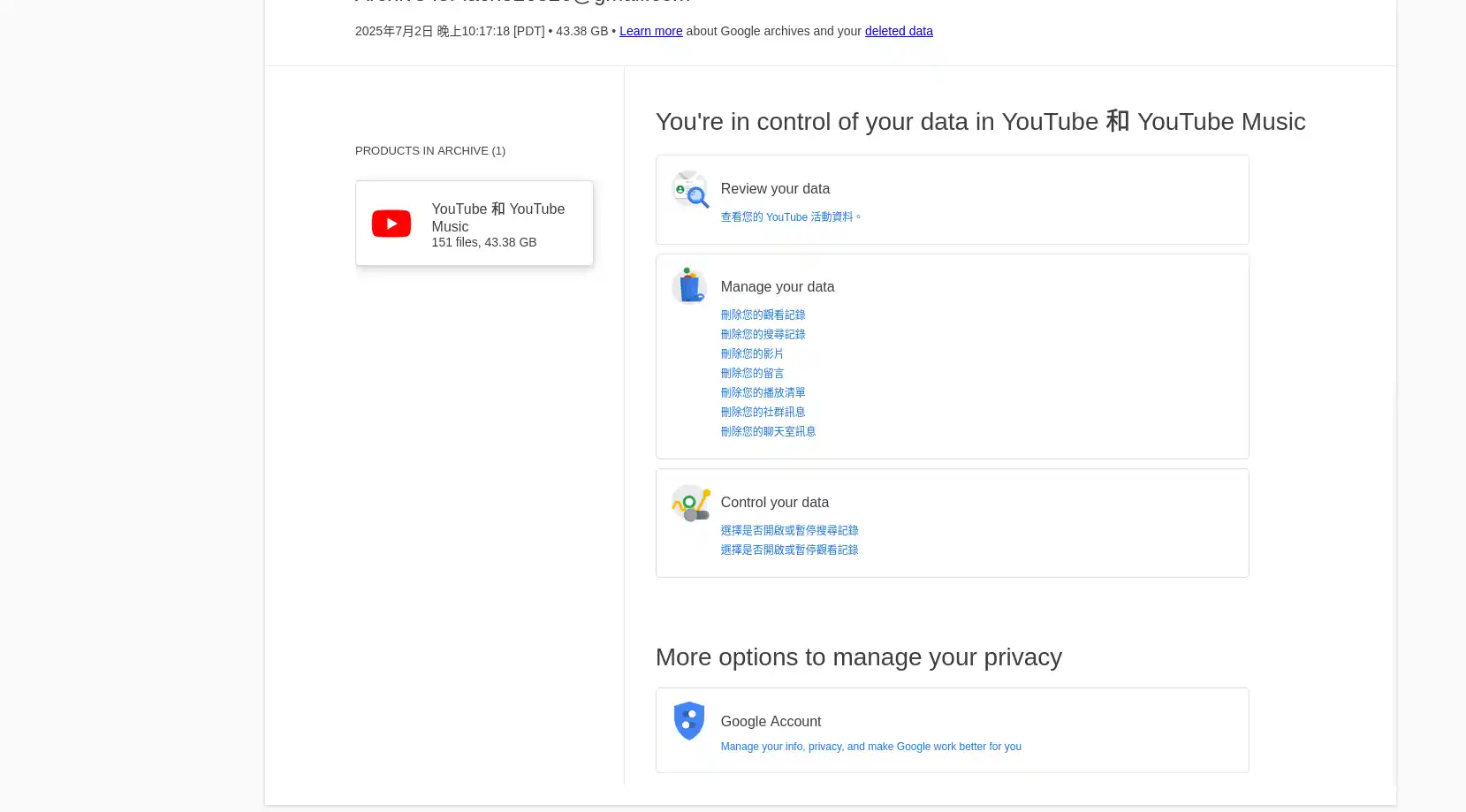
Task: Open 刪除您的影片 link
Action: 752,353
